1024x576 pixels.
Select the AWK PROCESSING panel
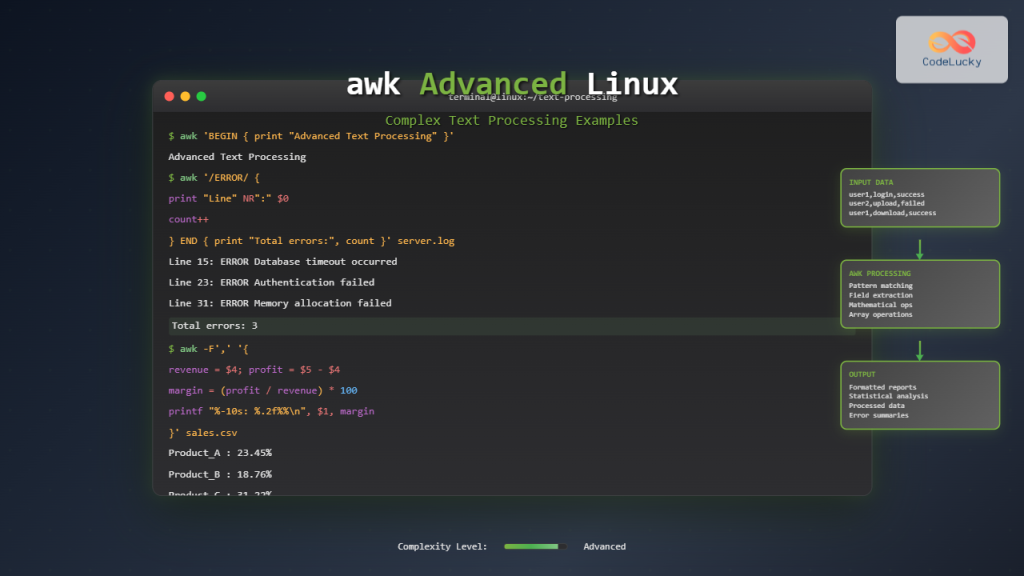click(x=919, y=293)
